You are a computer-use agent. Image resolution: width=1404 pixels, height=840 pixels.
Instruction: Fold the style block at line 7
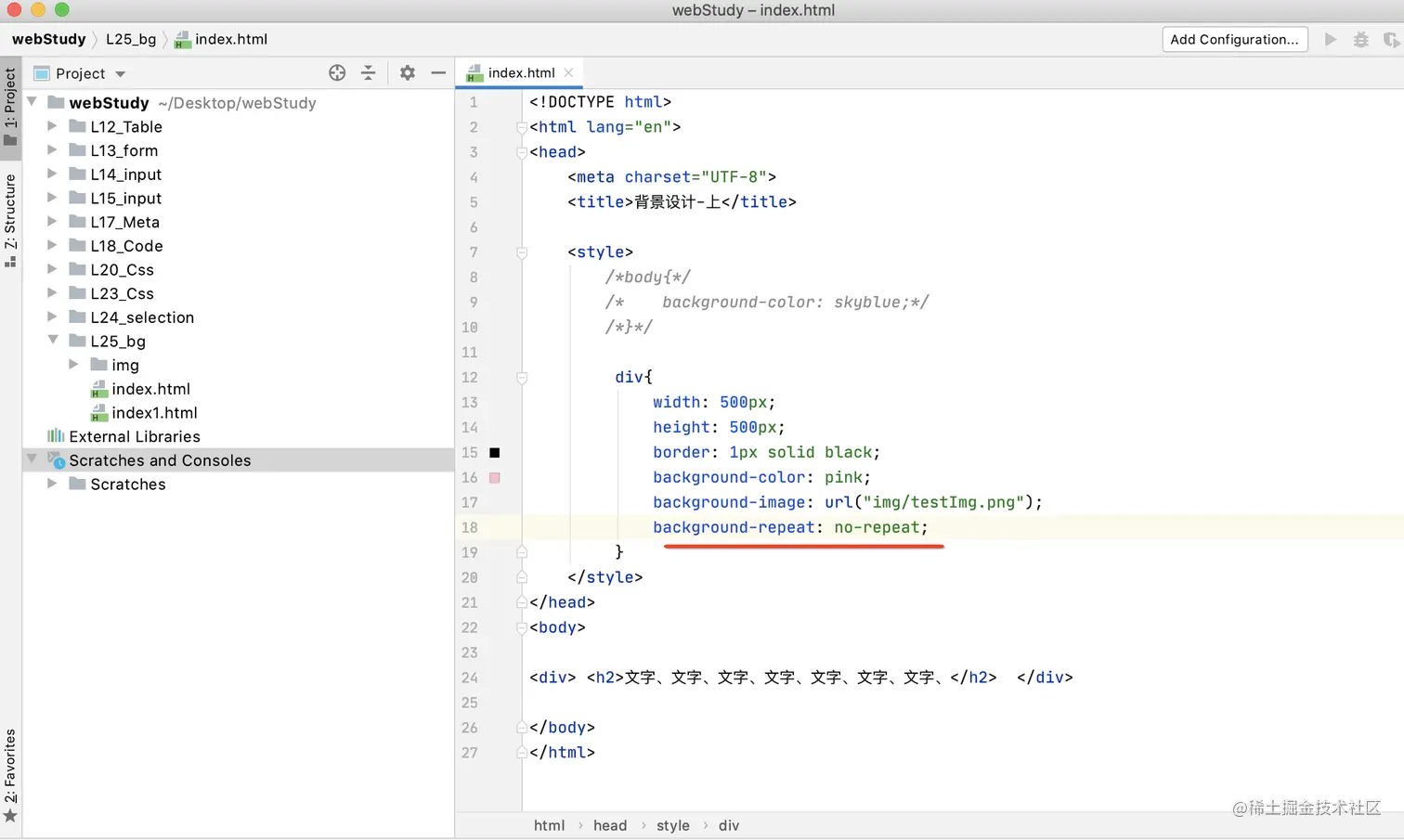pos(522,252)
